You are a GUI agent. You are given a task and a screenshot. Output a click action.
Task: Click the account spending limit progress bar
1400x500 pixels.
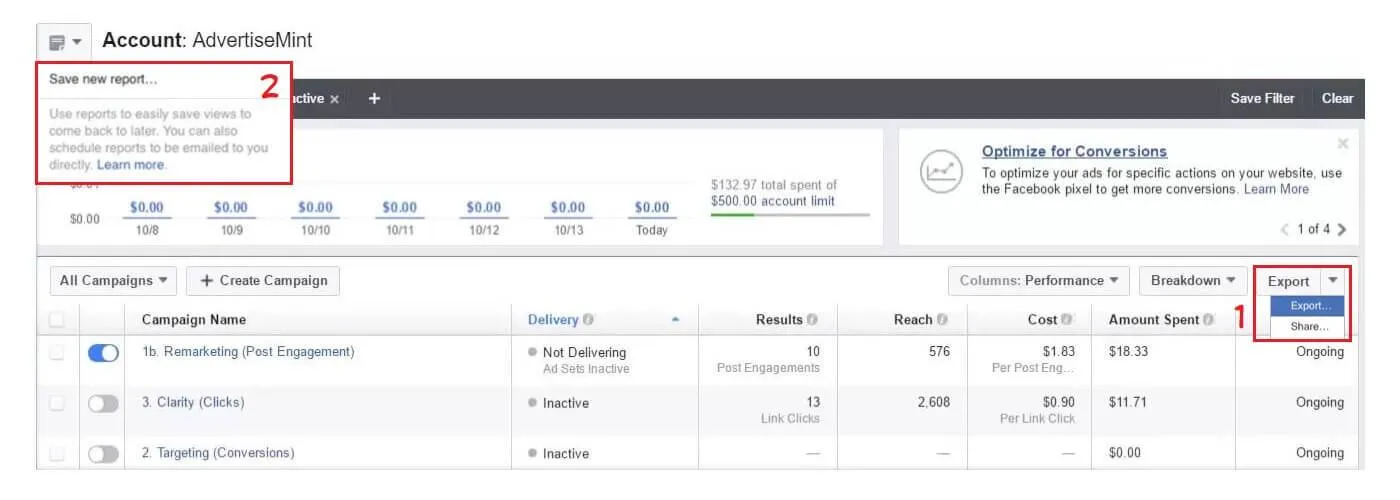[790, 214]
